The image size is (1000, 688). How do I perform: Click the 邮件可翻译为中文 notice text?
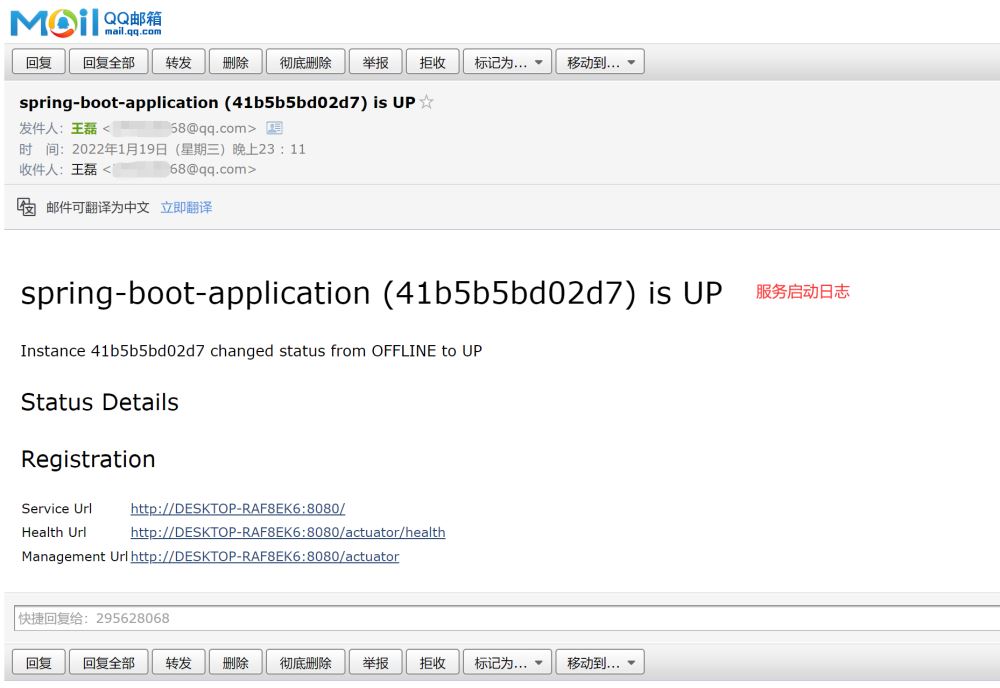(98, 207)
